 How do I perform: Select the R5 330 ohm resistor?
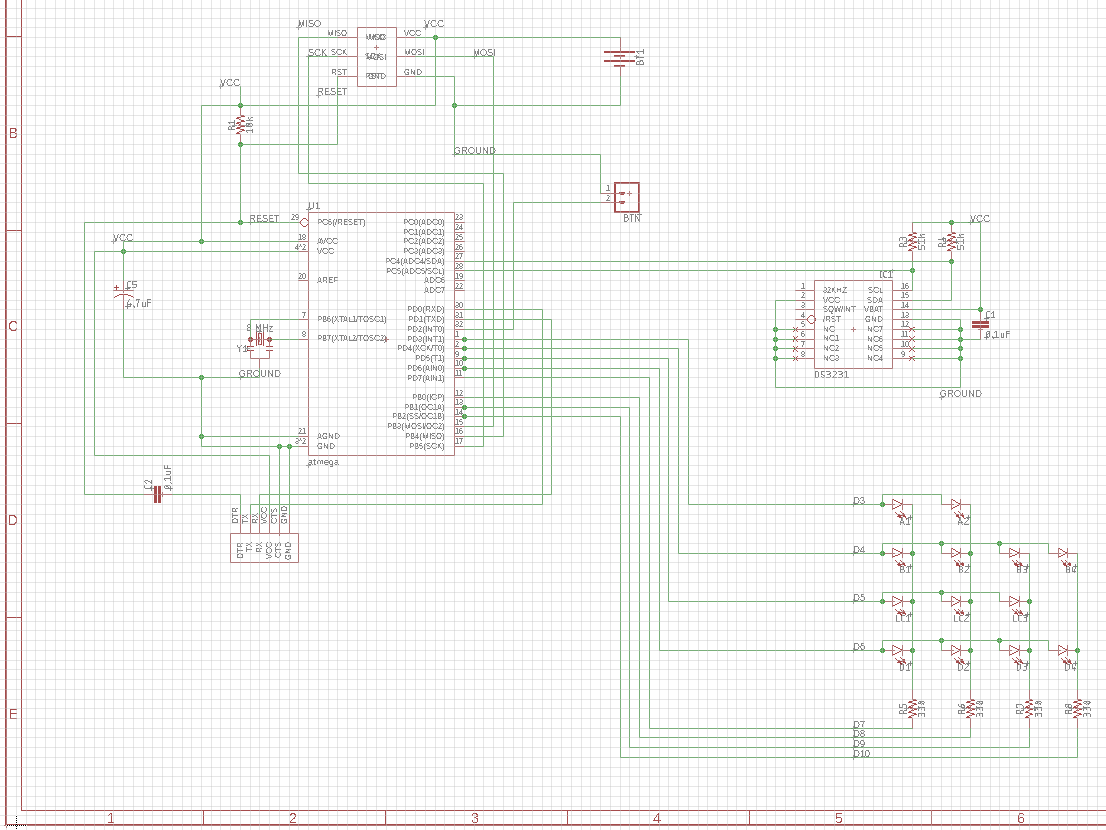(913, 708)
